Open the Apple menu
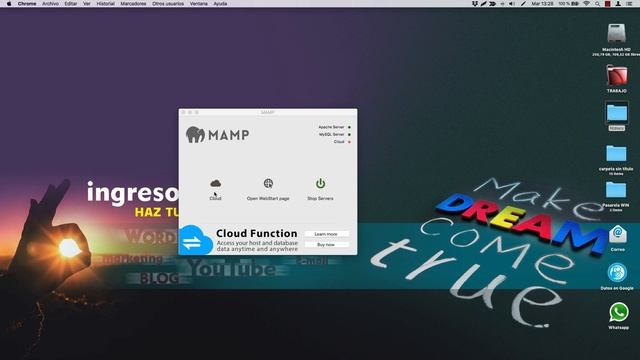Viewport: 640px width, 360px height. tap(9, 4)
